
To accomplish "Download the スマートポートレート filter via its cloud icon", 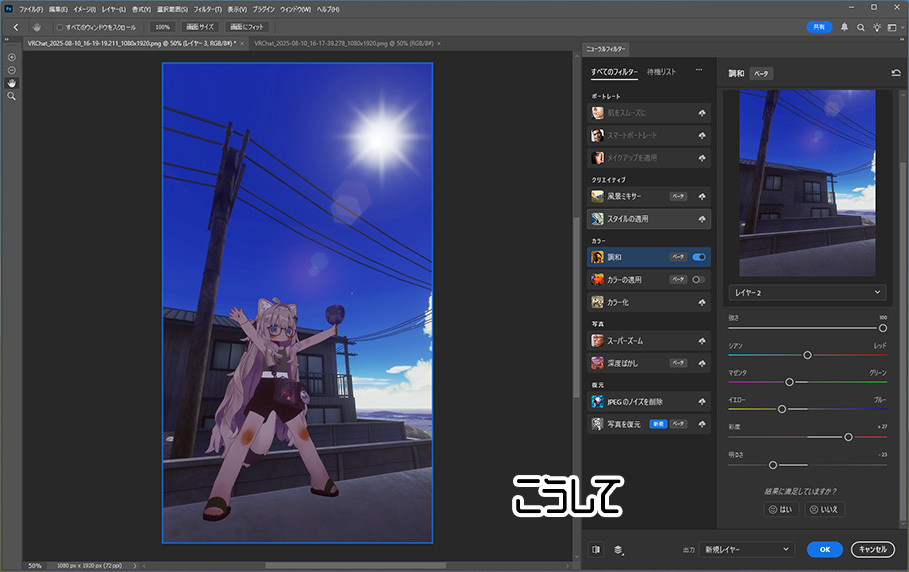I will point(701,135).
